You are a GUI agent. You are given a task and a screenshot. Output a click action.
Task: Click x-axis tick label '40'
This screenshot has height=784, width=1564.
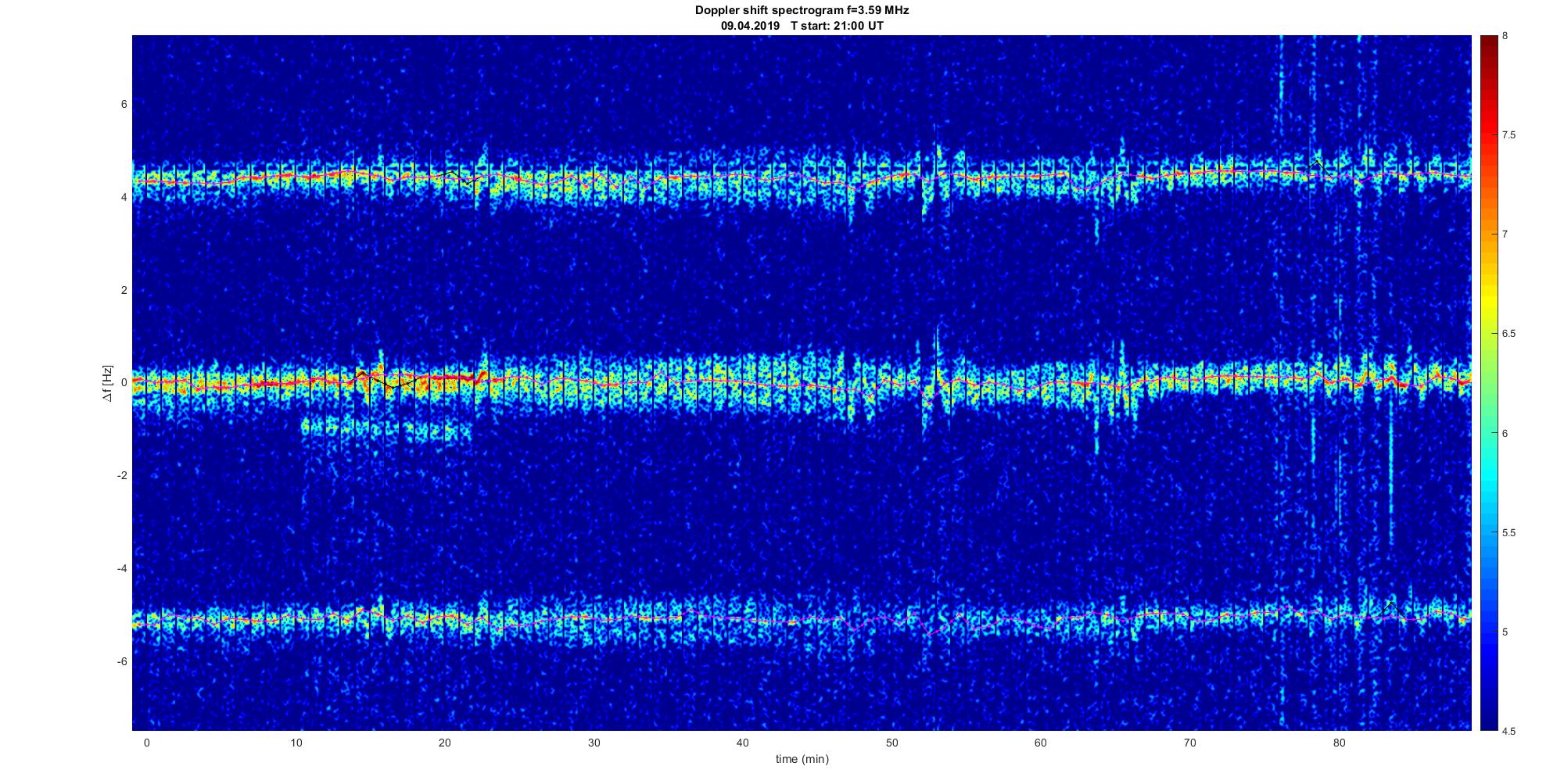pos(743,743)
